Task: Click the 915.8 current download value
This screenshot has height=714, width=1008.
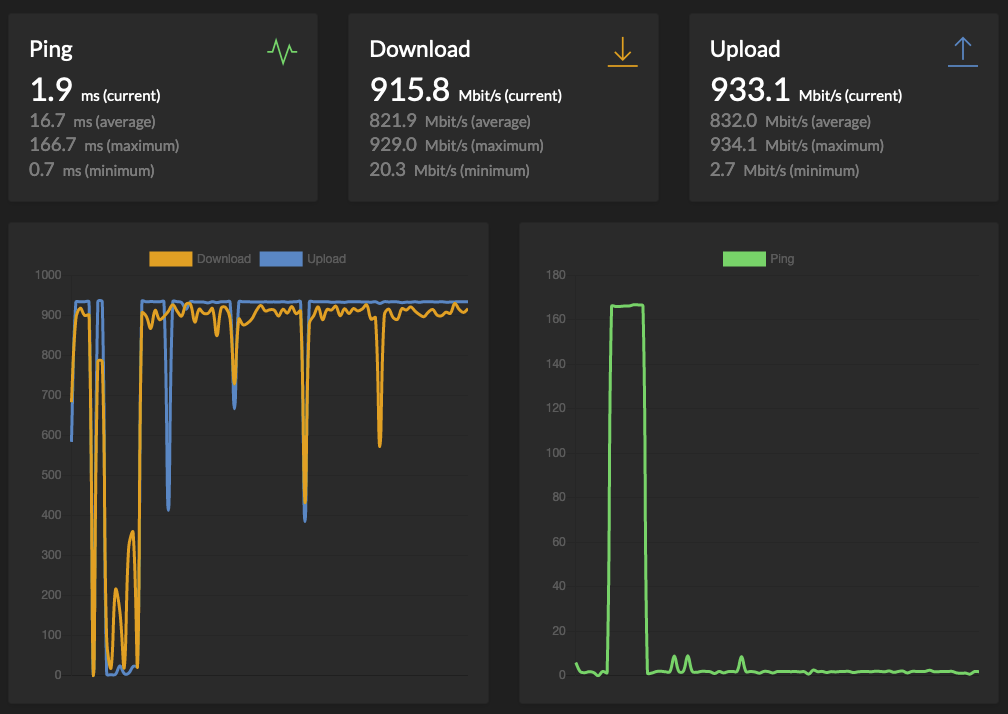Action: [411, 90]
